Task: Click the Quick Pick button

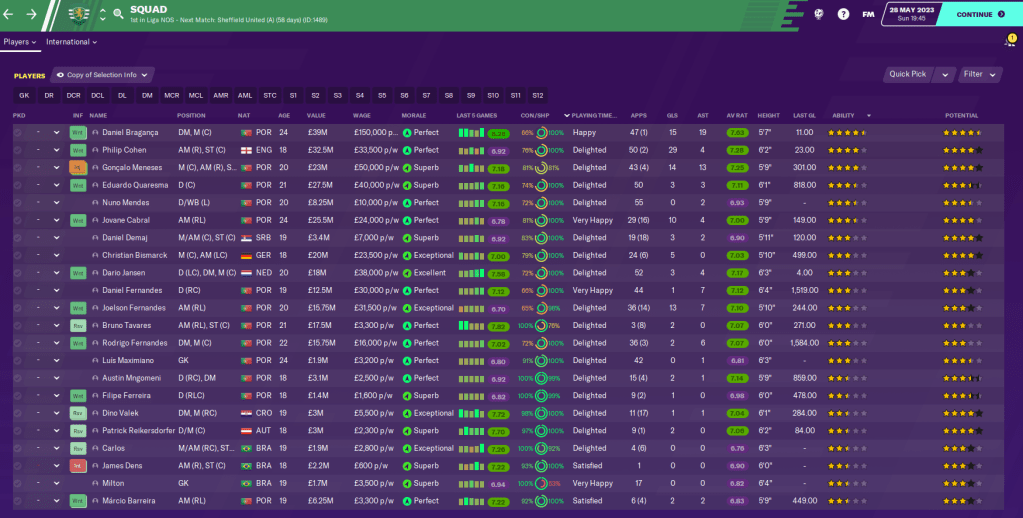Action: tap(915, 74)
